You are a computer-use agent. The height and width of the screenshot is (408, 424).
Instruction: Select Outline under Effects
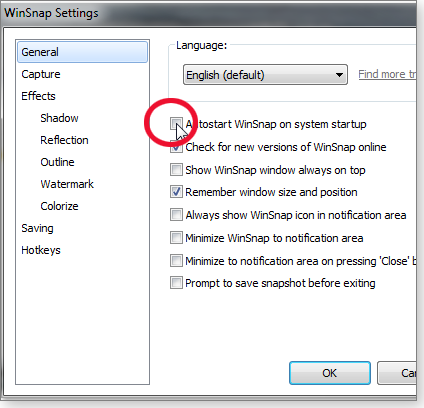tap(57, 162)
